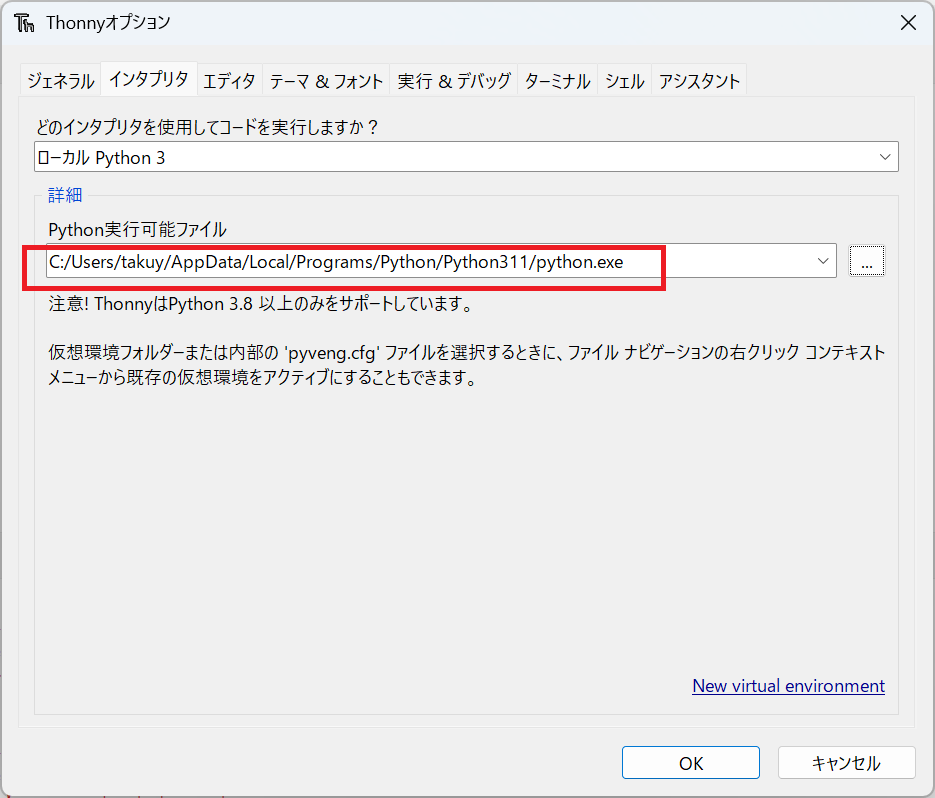Click the Python実行可能ファイル label
The image size is (935, 798).
138,230
